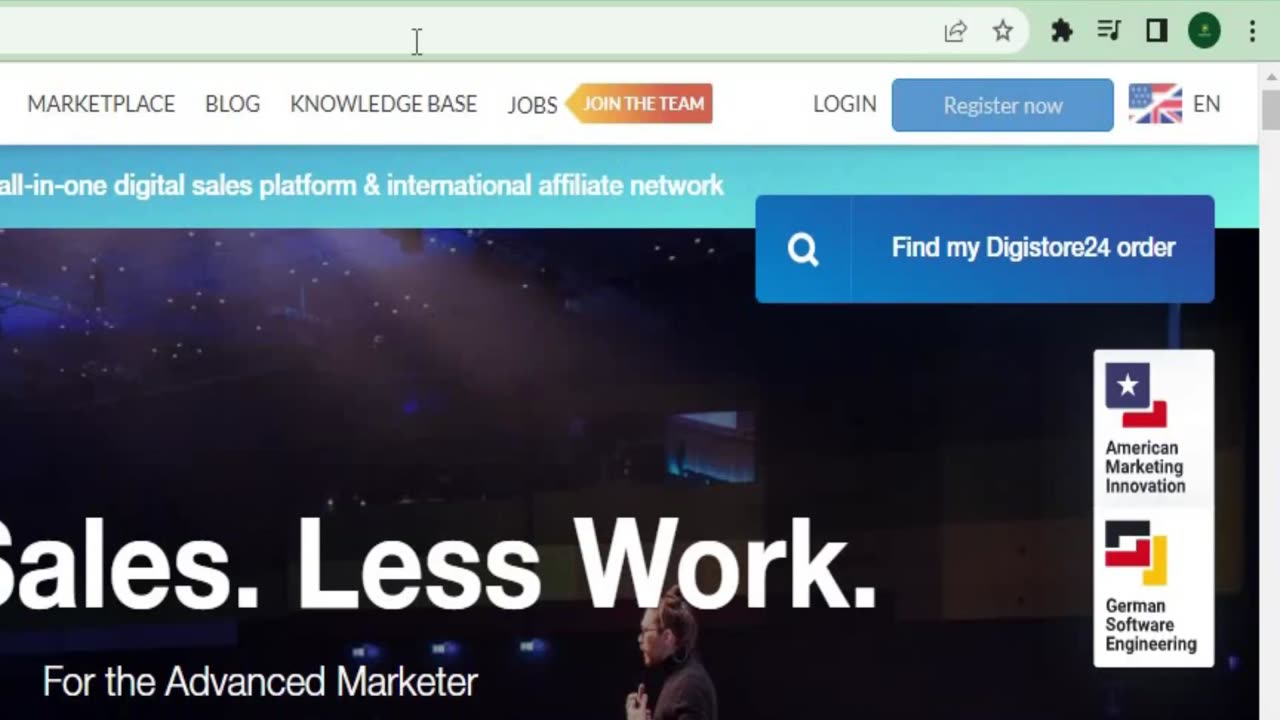Click the Register now button
The width and height of the screenshot is (1280, 720).
click(1002, 105)
